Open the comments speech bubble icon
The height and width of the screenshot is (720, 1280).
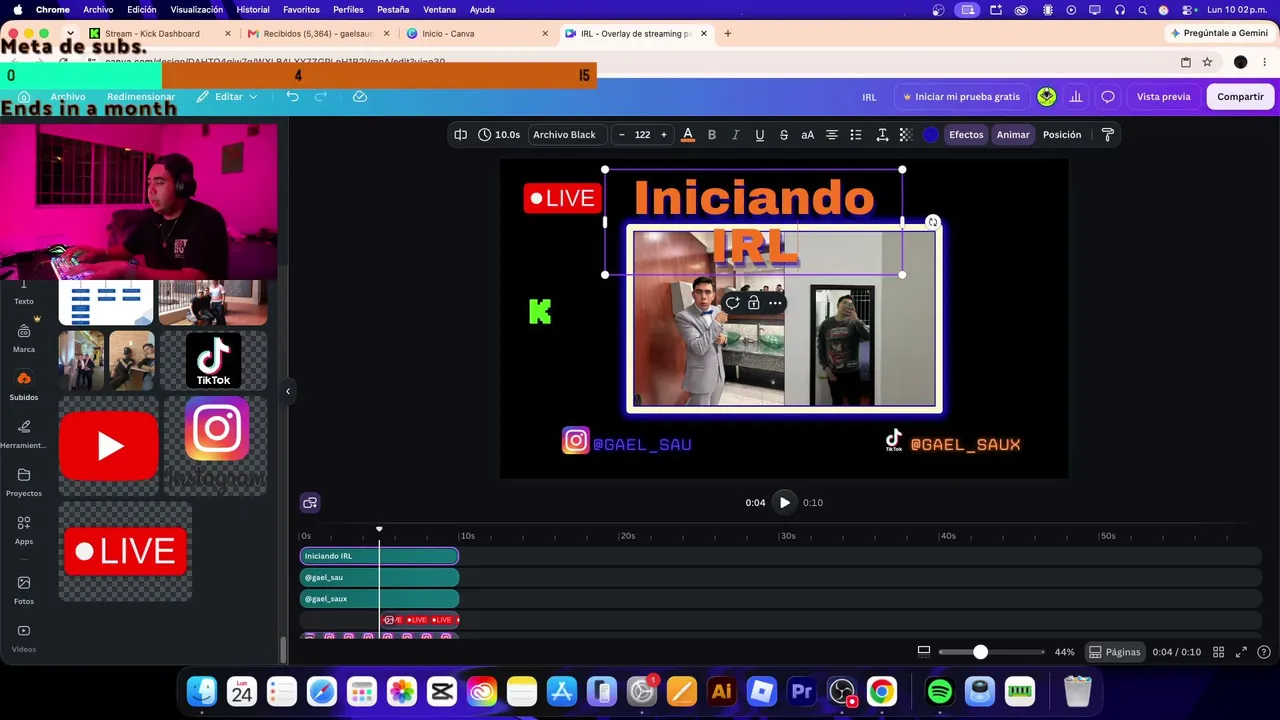1108,97
